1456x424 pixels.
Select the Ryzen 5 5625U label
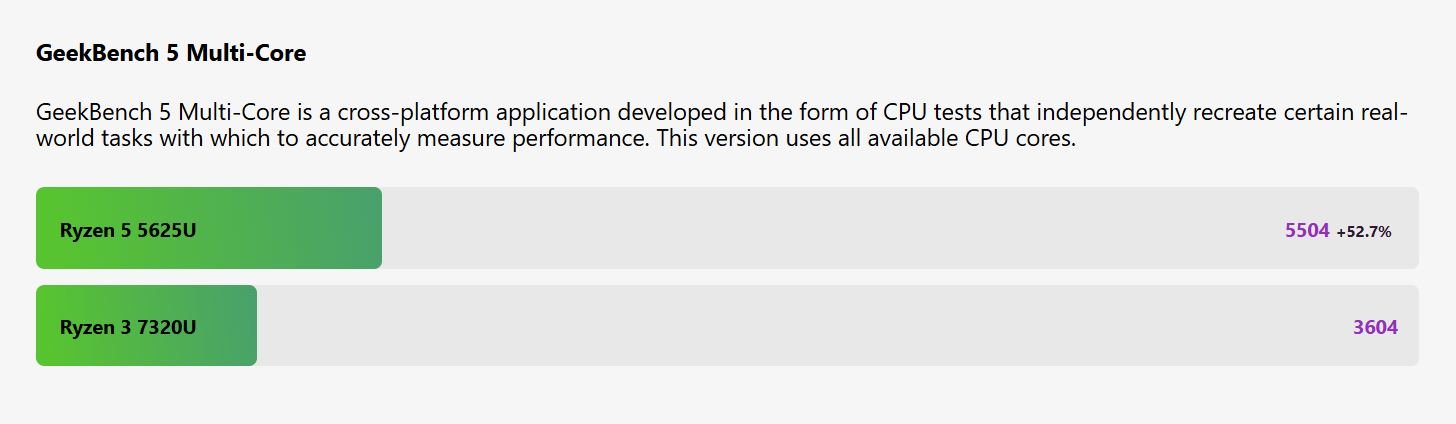click(x=128, y=230)
